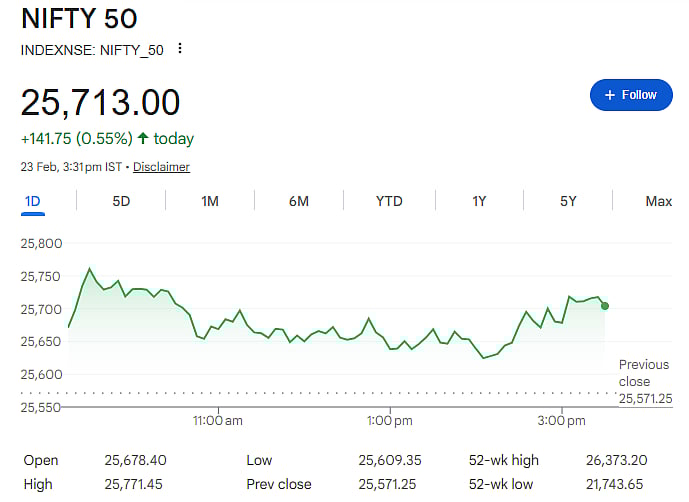Switch to the 1M chart range

[x=210, y=201]
